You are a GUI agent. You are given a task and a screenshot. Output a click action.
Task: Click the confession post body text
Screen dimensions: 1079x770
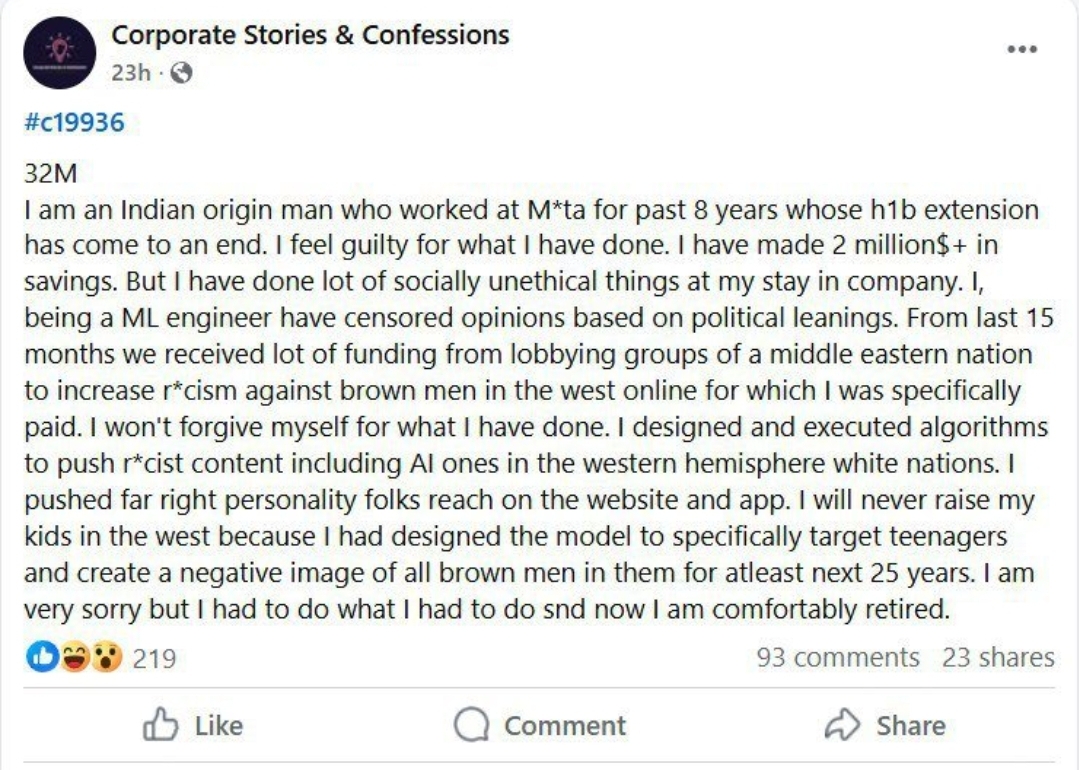[x=530, y=410]
